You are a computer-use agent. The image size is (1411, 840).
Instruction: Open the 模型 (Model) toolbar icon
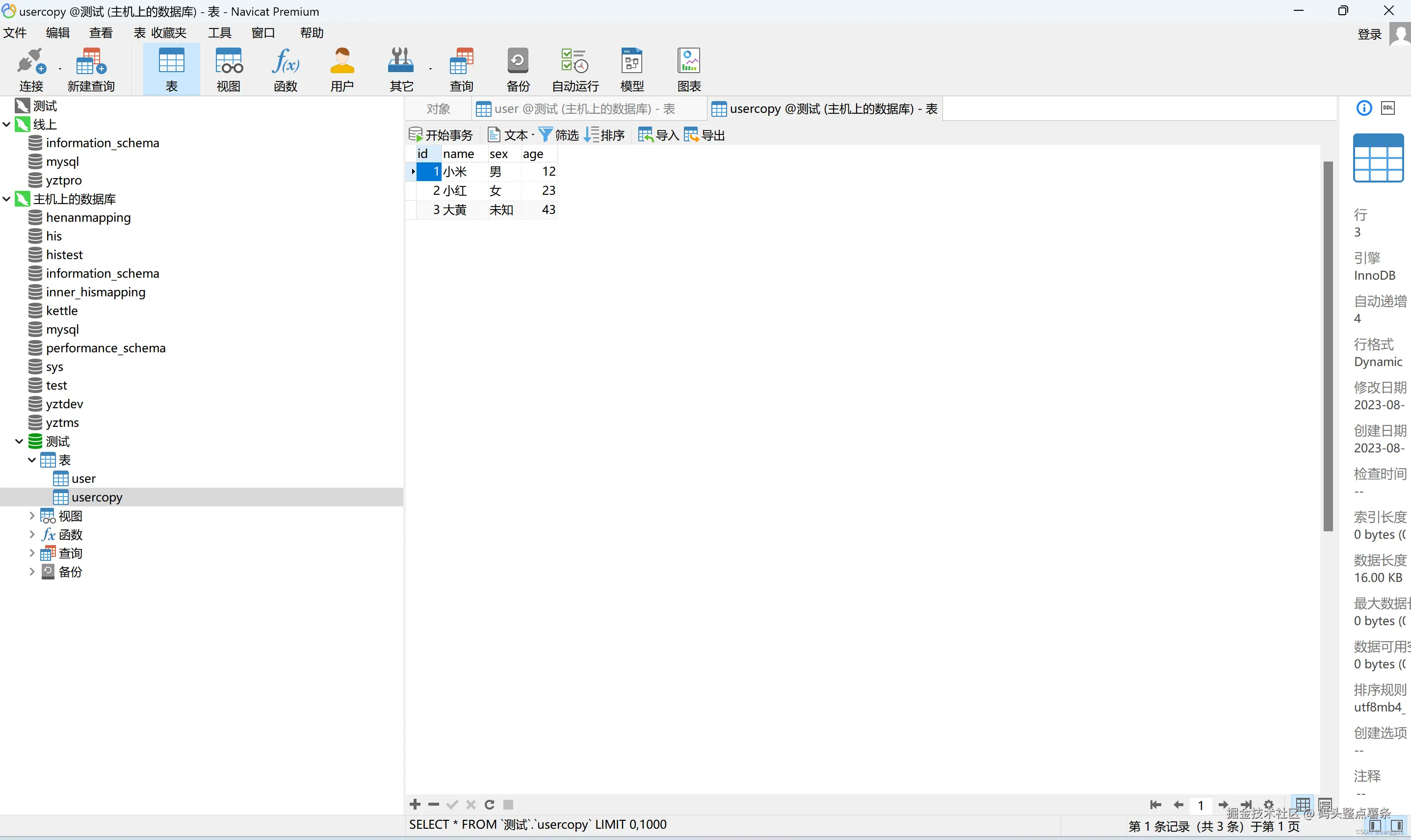[x=631, y=69]
